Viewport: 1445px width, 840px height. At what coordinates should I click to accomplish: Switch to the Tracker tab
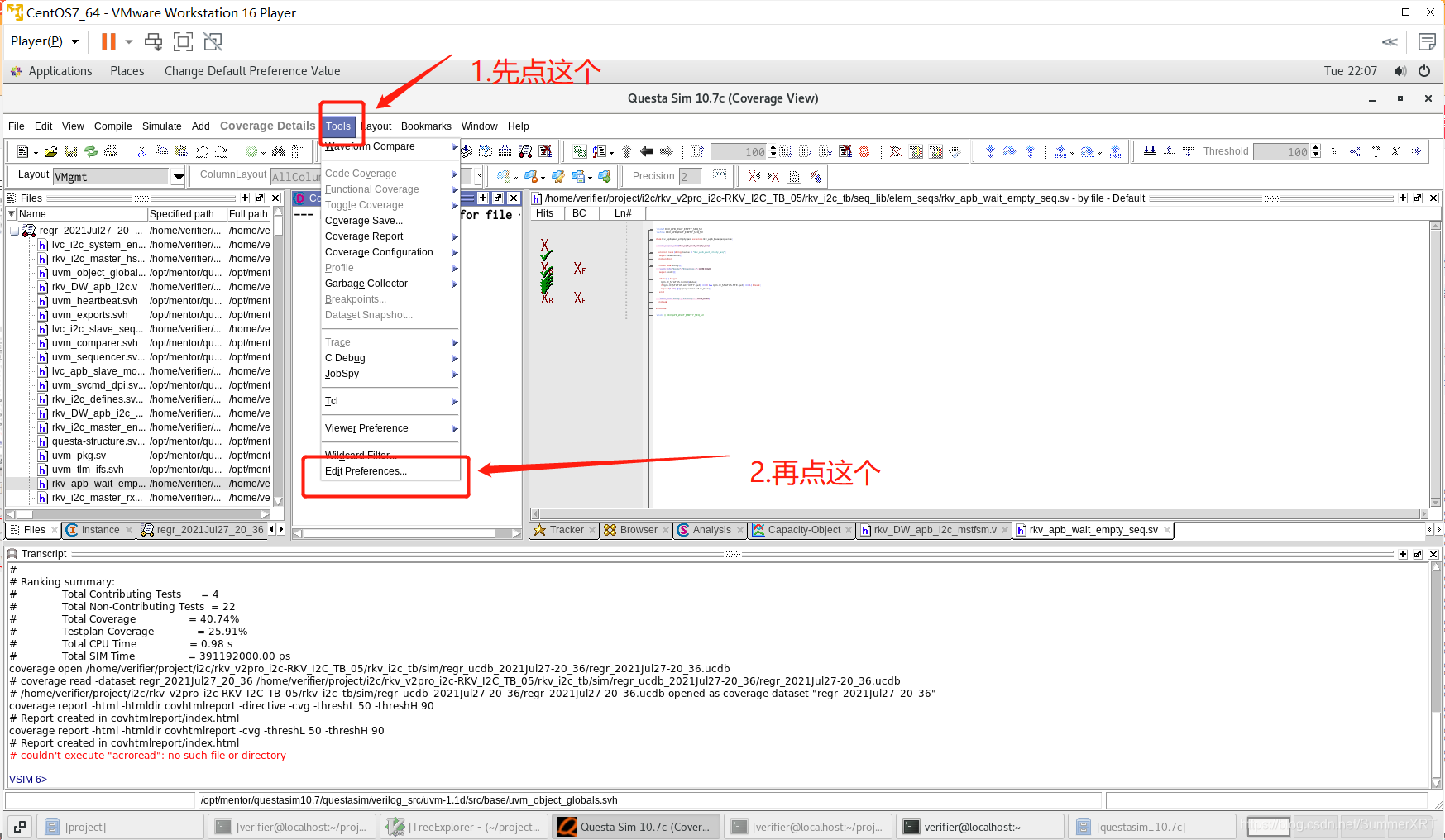(564, 530)
